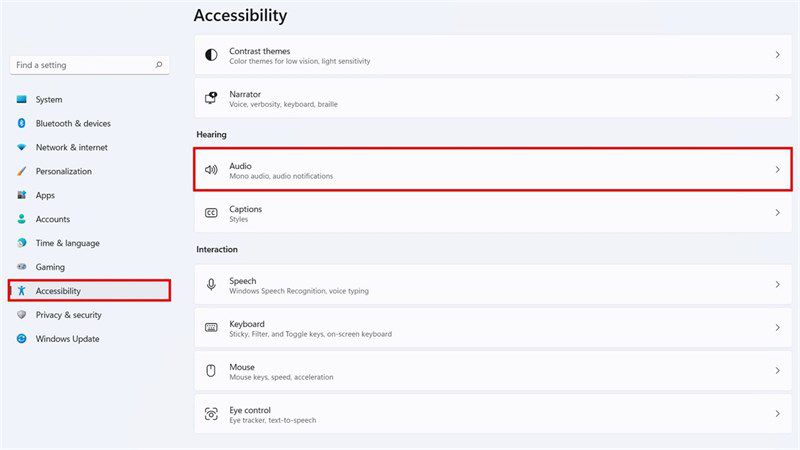The width and height of the screenshot is (800, 450).
Task: Click the Audio speaker icon
Action: tap(211, 169)
